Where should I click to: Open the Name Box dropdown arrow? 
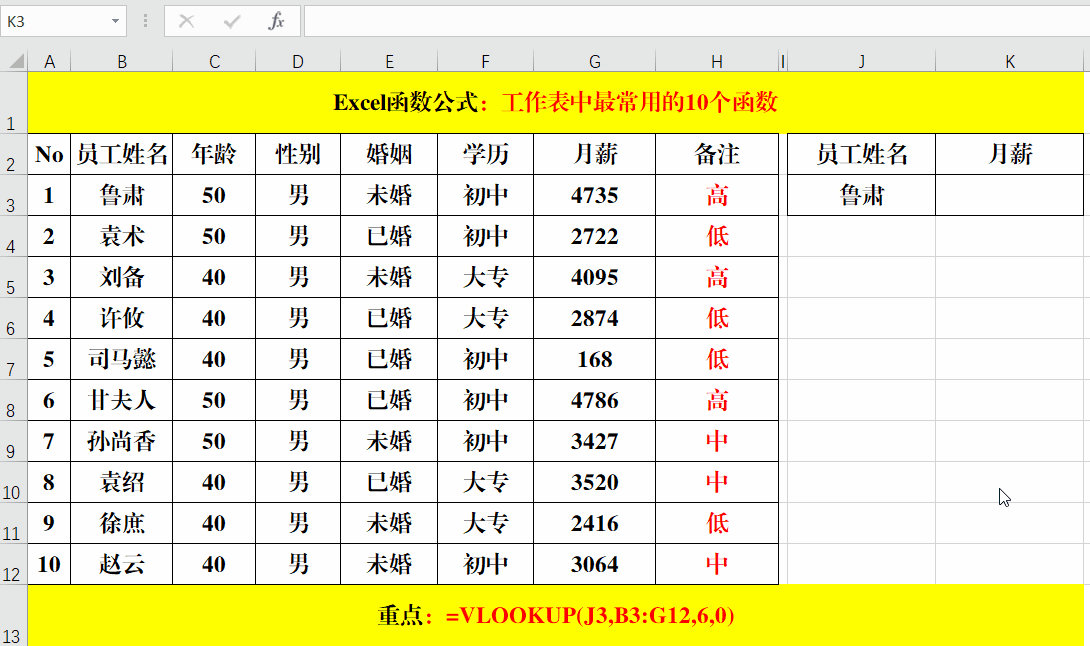pos(116,21)
